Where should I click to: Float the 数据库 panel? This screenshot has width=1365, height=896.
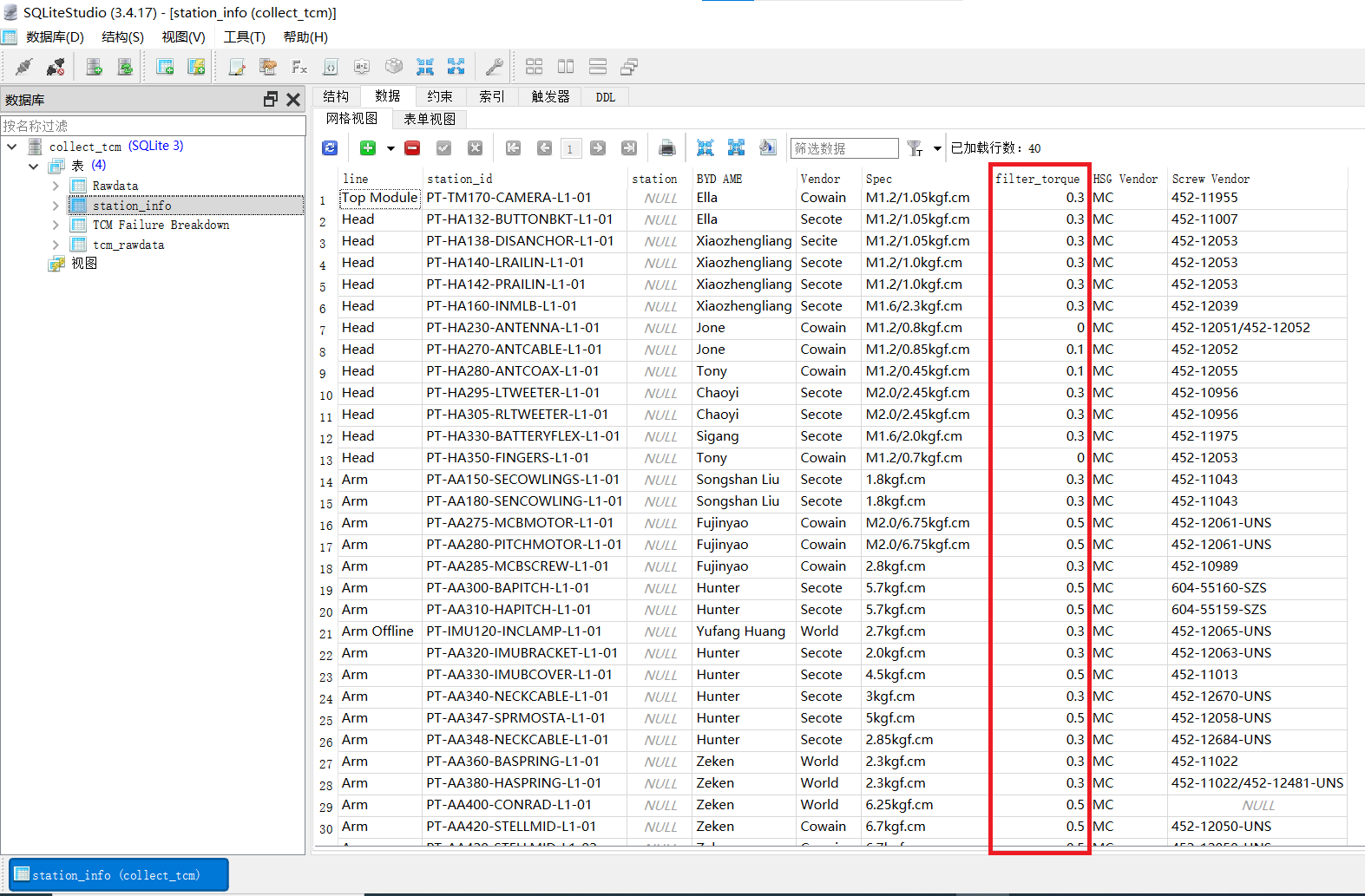tap(271, 100)
